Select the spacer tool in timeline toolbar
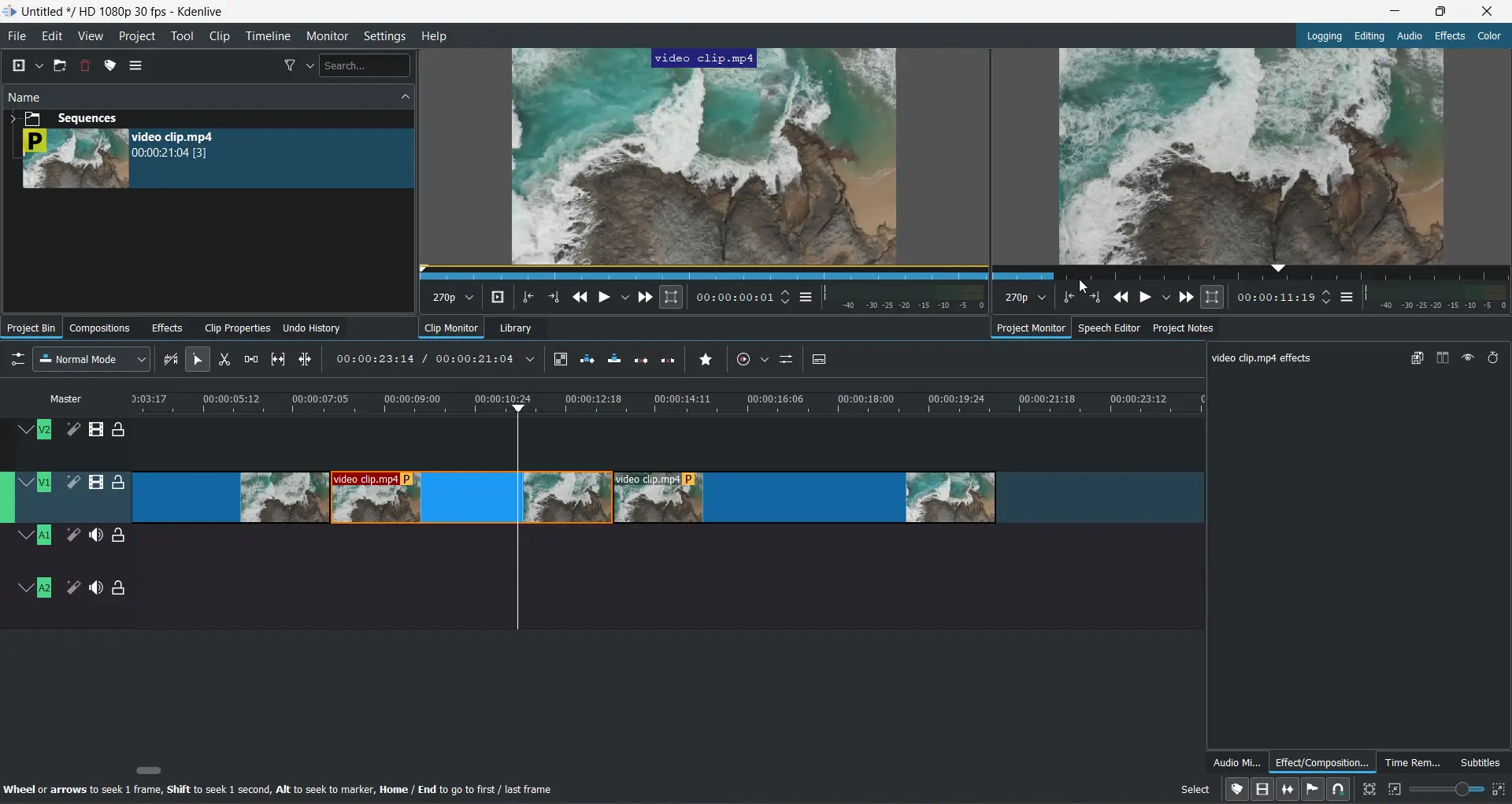This screenshot has height=804, width=1512. point(251,360)
